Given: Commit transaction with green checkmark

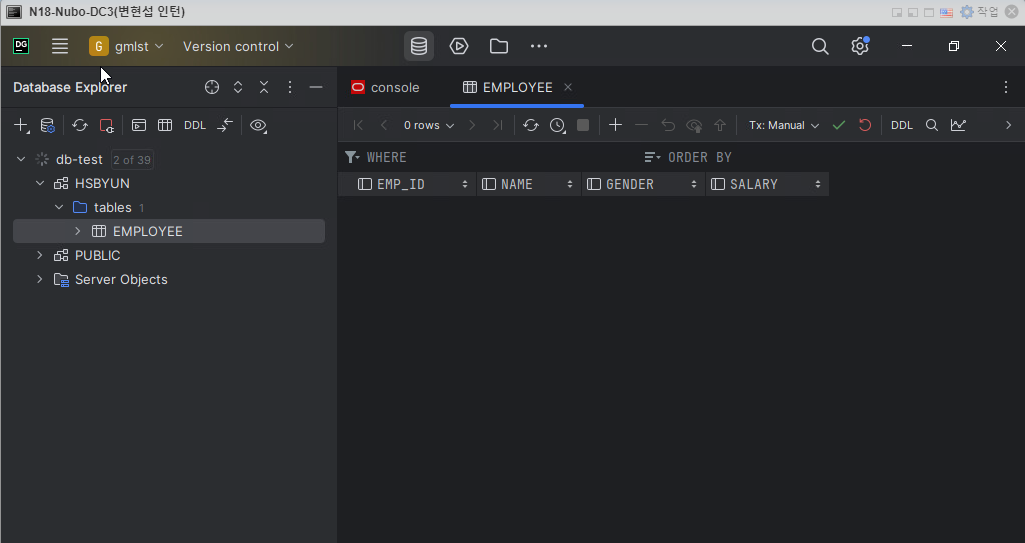Looking at the screenshot, I should [839, 125].
